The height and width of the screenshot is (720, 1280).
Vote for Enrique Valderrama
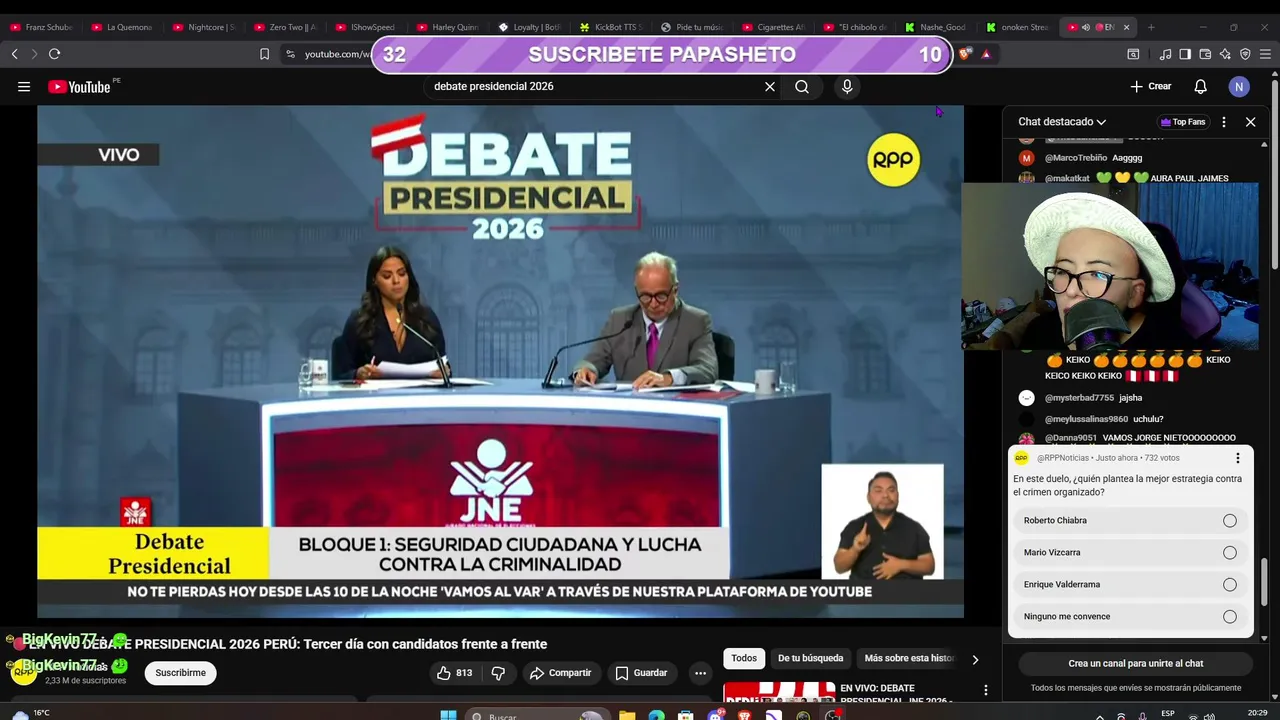click(1130, 585)
